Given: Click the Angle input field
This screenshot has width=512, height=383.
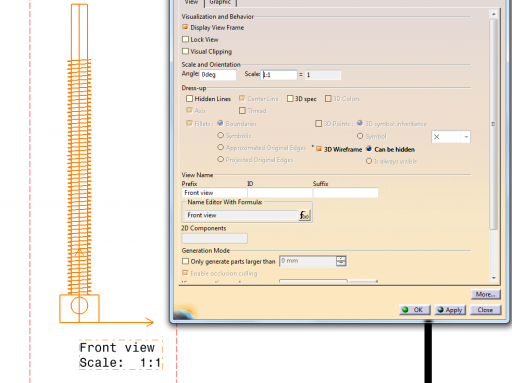Looking at the screenshot, I should [218, 75].
